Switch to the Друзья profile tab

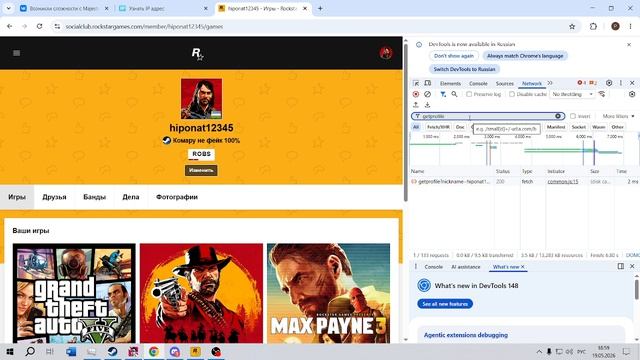(x=54, y=197)
